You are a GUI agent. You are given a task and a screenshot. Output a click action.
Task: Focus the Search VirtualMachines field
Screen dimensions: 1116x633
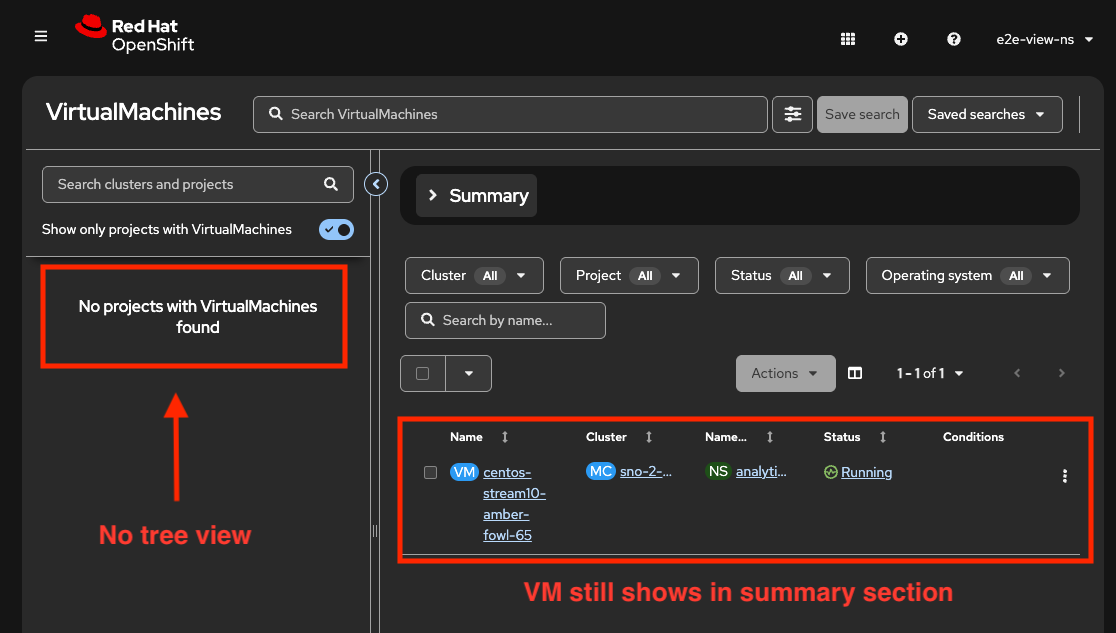tap(510, 114)
